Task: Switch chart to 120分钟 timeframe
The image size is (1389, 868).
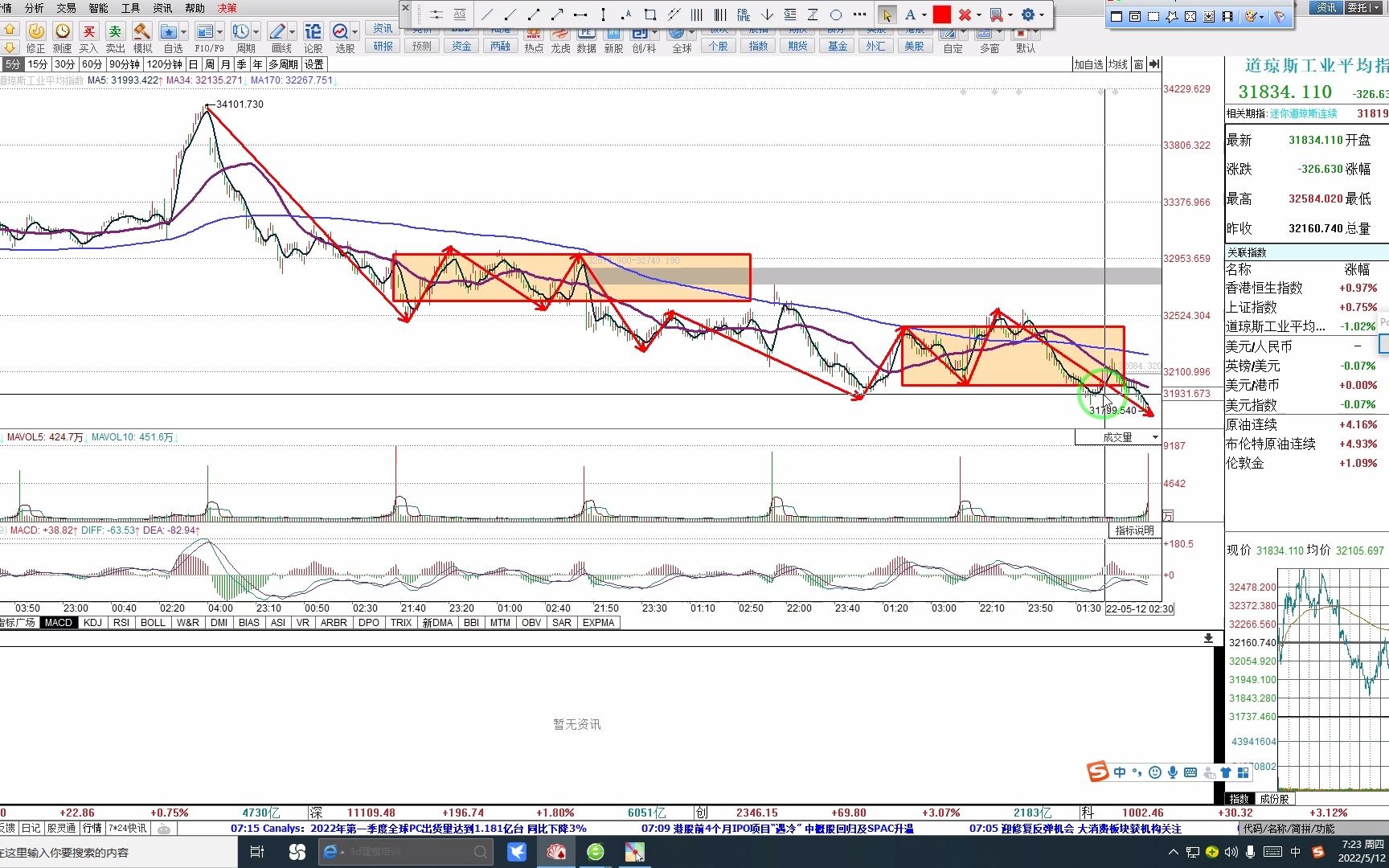Action: (164, 64)
